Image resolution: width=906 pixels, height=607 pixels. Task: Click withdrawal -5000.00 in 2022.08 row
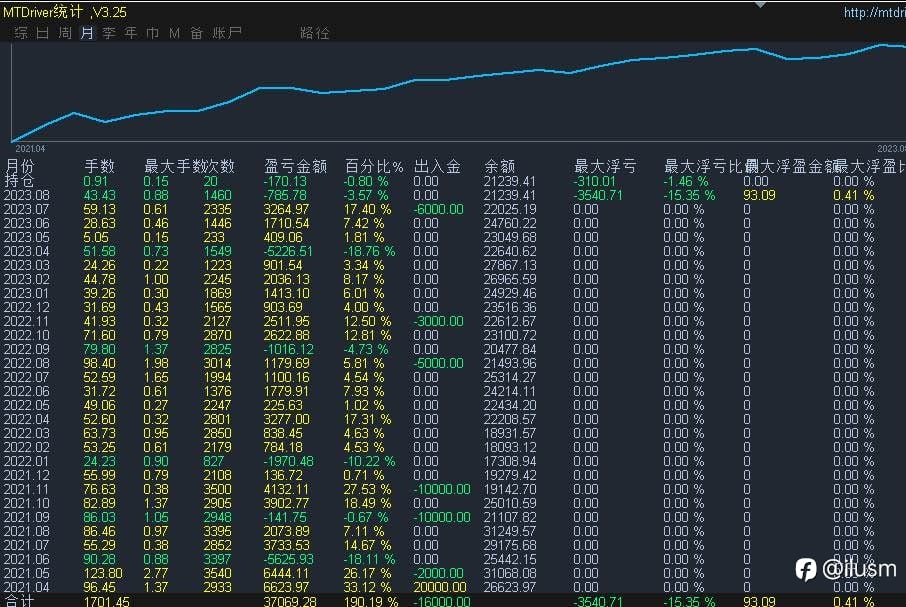click(x=439, y=363)
